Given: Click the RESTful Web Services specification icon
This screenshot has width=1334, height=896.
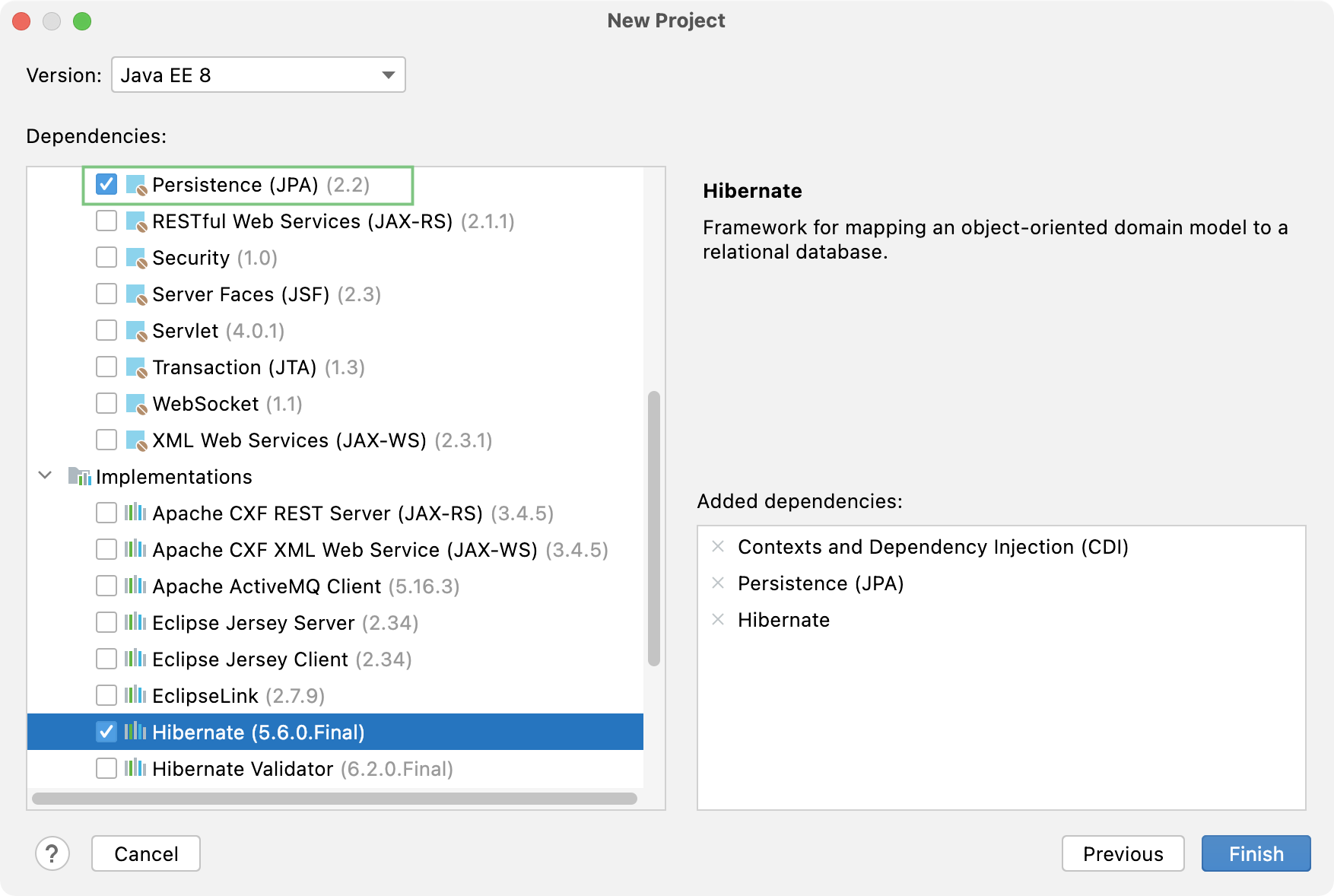Looking at the screenshot, I should [136, 221].
